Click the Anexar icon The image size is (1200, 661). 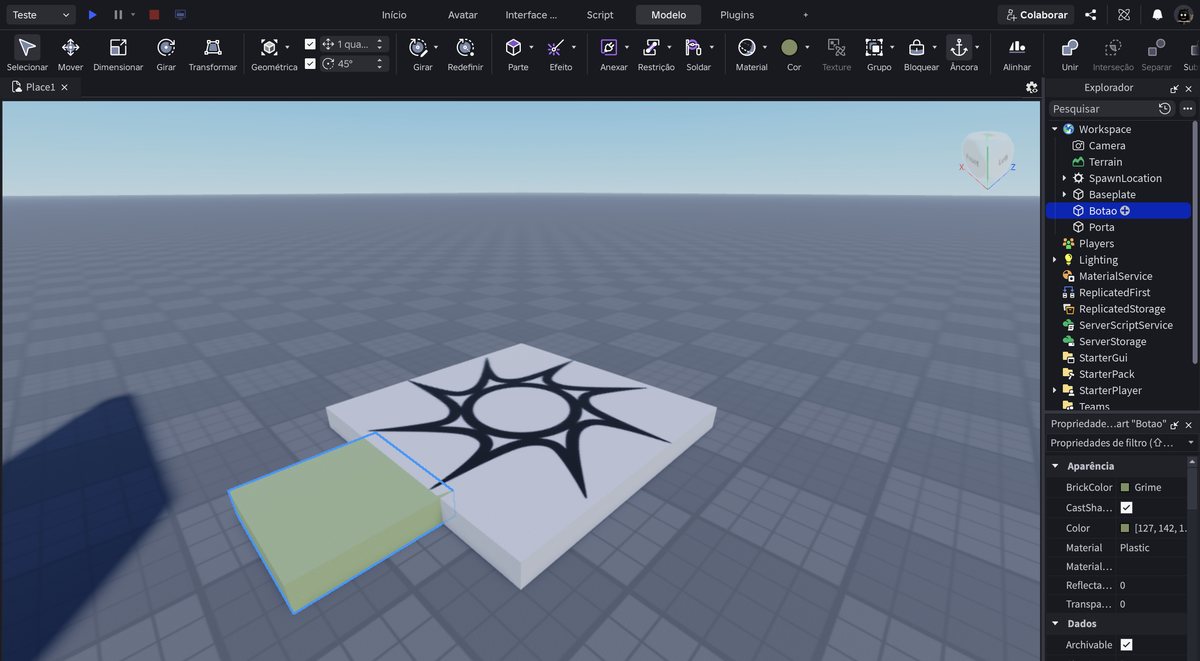coord(608,47)
